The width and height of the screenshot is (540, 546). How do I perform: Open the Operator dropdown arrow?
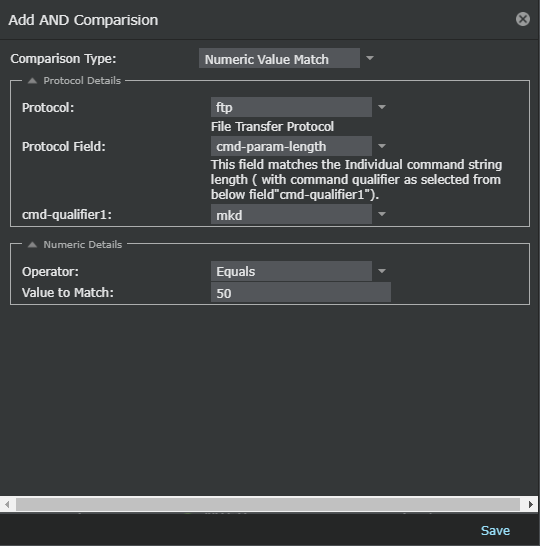[x=382, y=271]
